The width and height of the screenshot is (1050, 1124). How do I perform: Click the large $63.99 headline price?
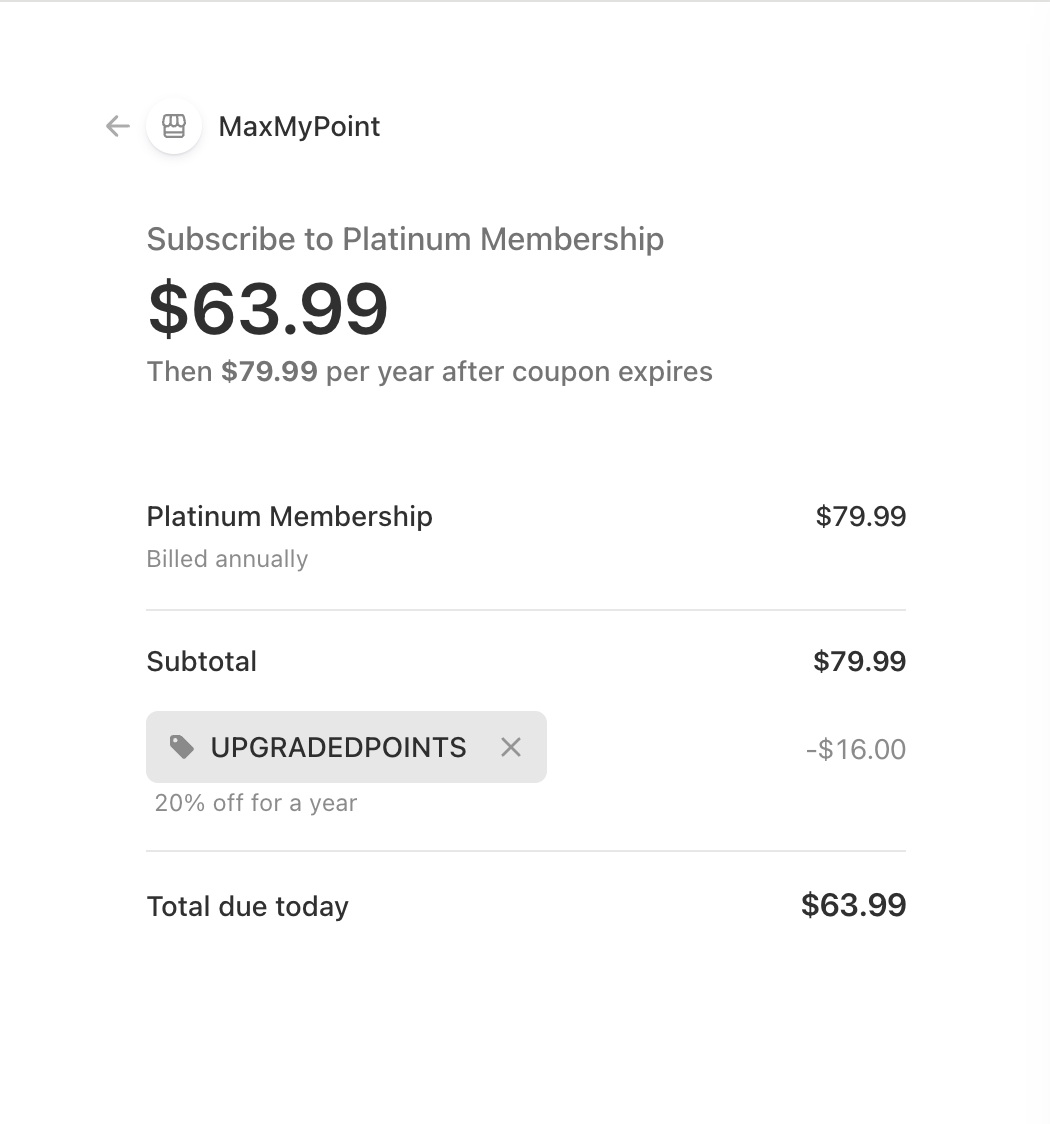pyautogui.click(x=268, y=308)
